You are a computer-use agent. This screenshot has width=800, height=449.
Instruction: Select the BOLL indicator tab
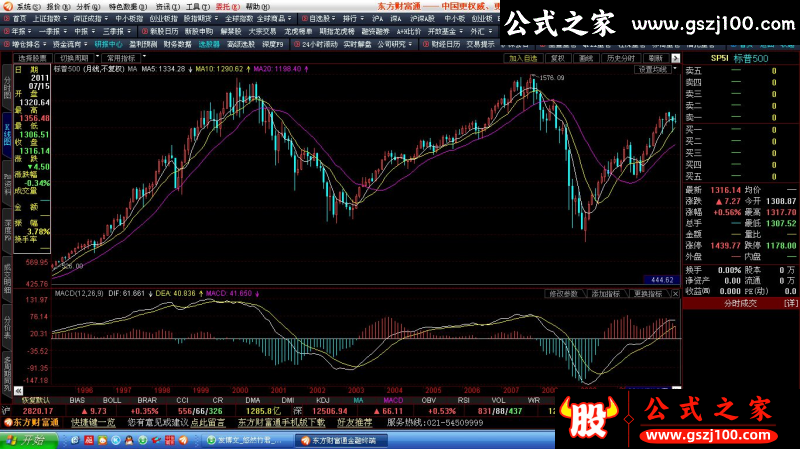(x=112, y=400)
